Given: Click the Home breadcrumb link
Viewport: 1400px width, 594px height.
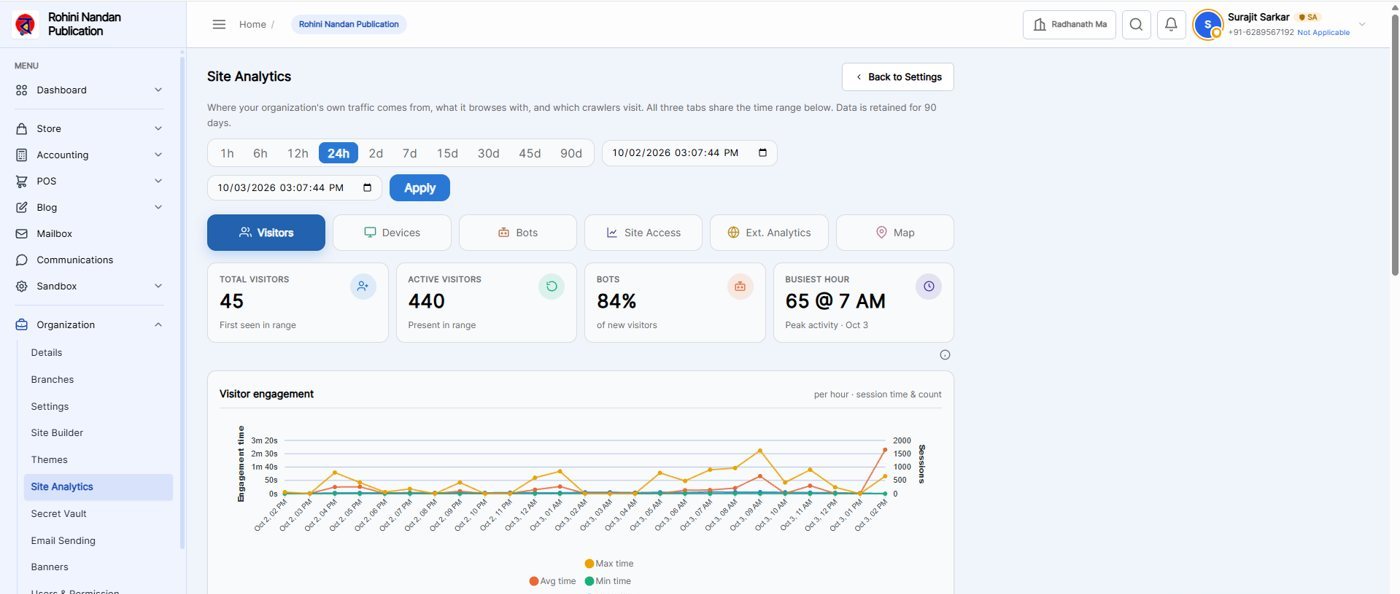Looking at the screenshot, I should click(252, 24).
